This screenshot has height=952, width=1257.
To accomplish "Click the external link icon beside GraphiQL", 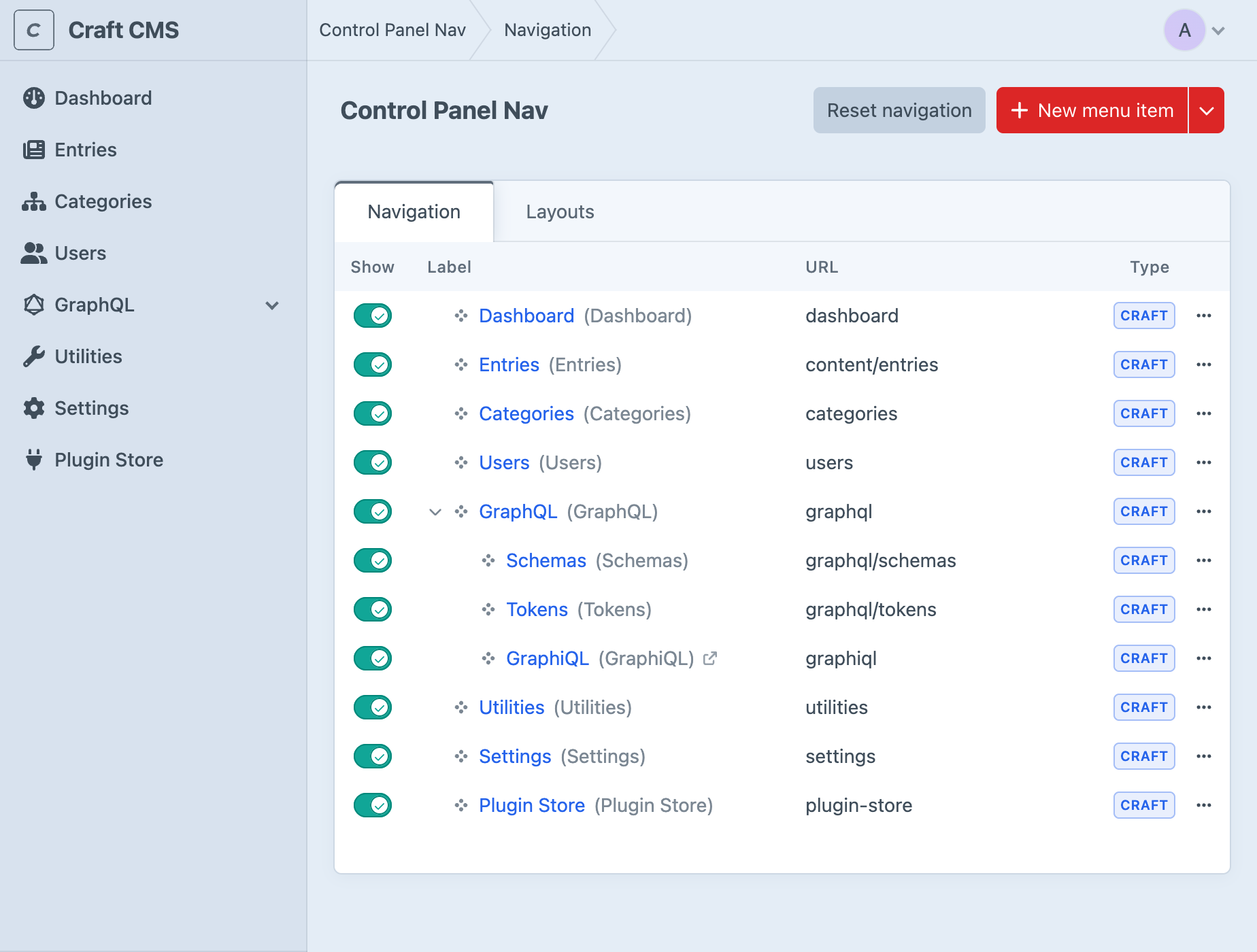I will point(710,658).
